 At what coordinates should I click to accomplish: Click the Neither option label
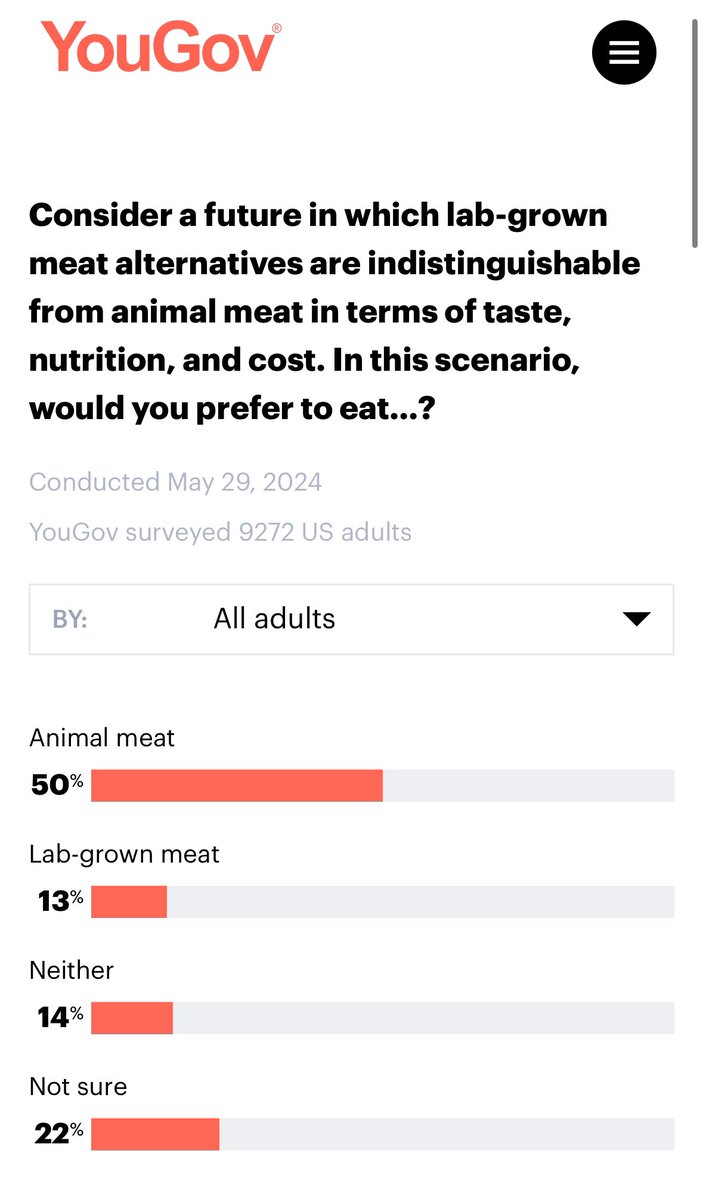(x=72, y=970)
